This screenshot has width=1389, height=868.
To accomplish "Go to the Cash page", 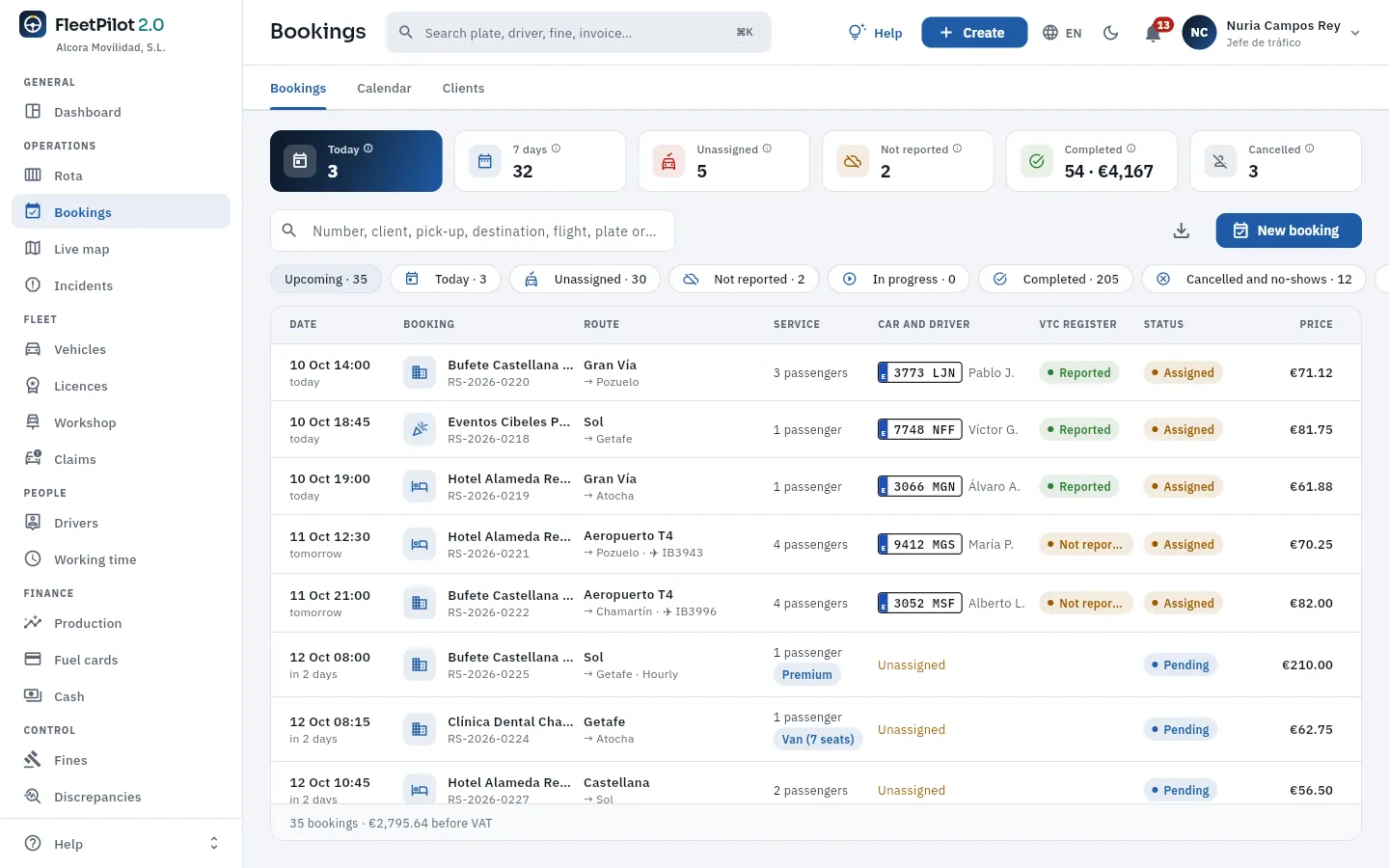I will tap(121, 696).
